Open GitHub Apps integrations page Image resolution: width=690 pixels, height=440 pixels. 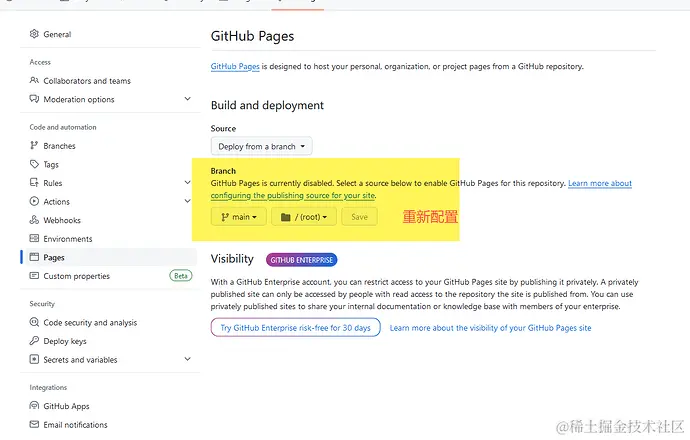(x=66, y=406)
